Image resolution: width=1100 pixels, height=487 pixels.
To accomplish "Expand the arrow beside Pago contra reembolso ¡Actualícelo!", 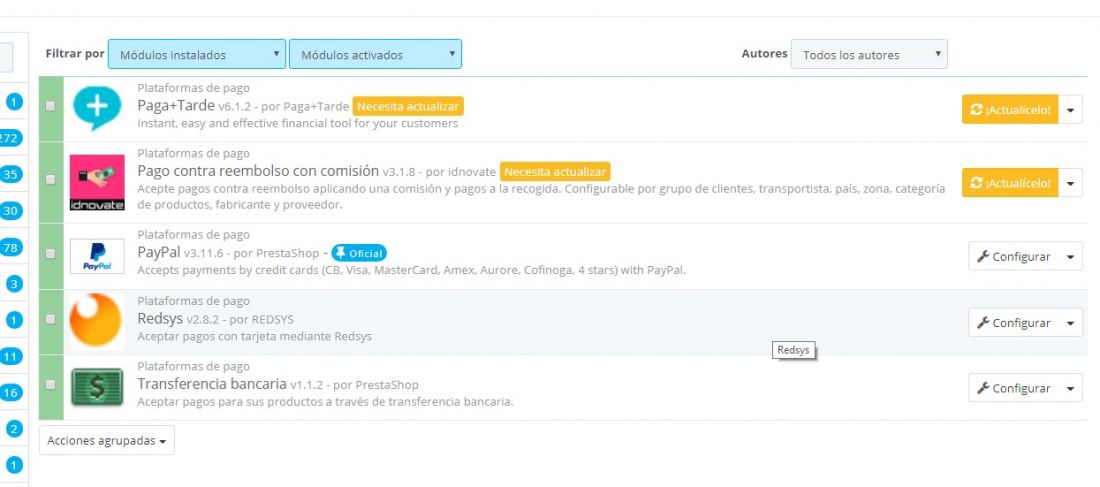I will point(1071,182).
